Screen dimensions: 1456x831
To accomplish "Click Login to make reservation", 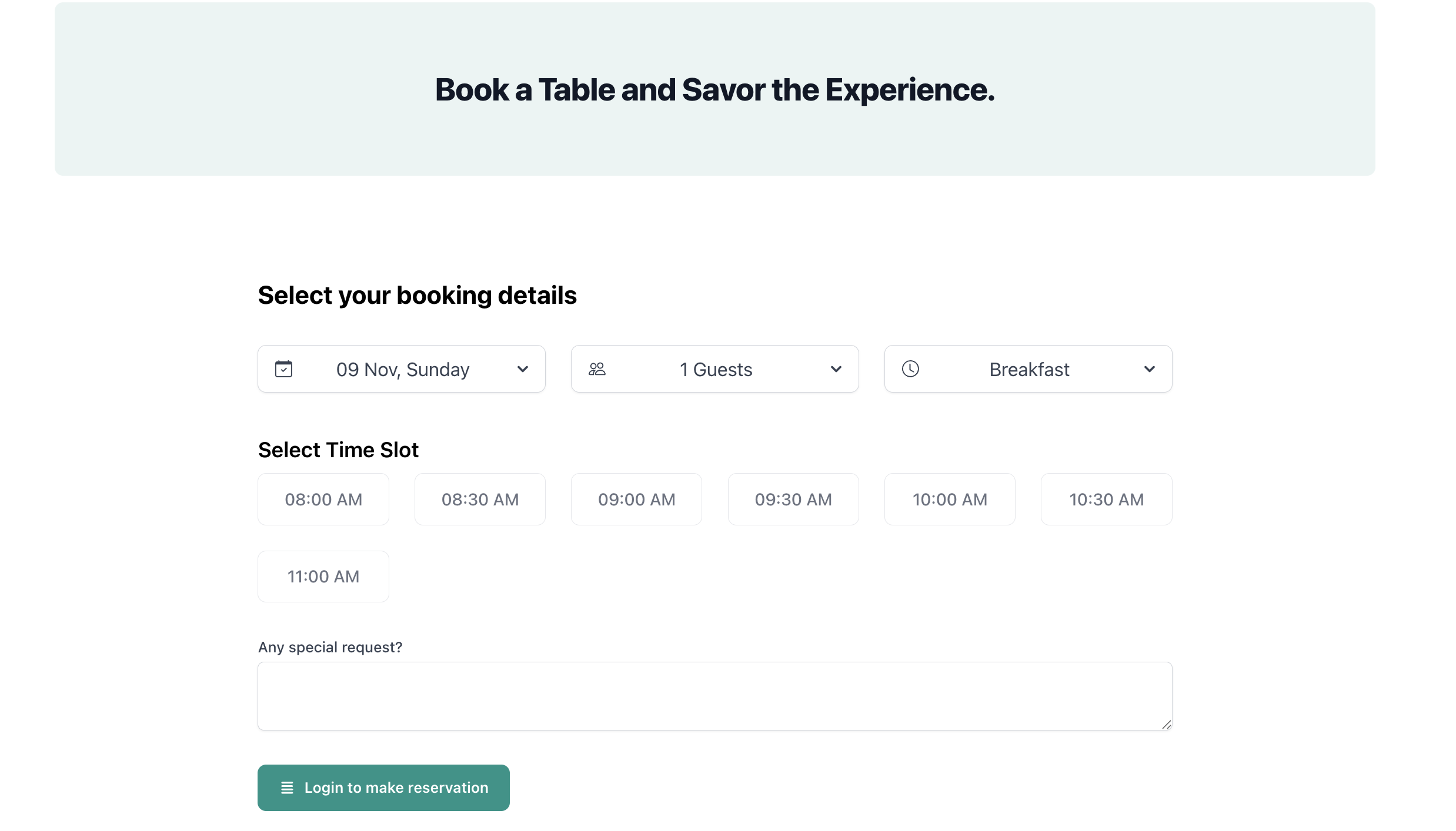I will 383,788.
